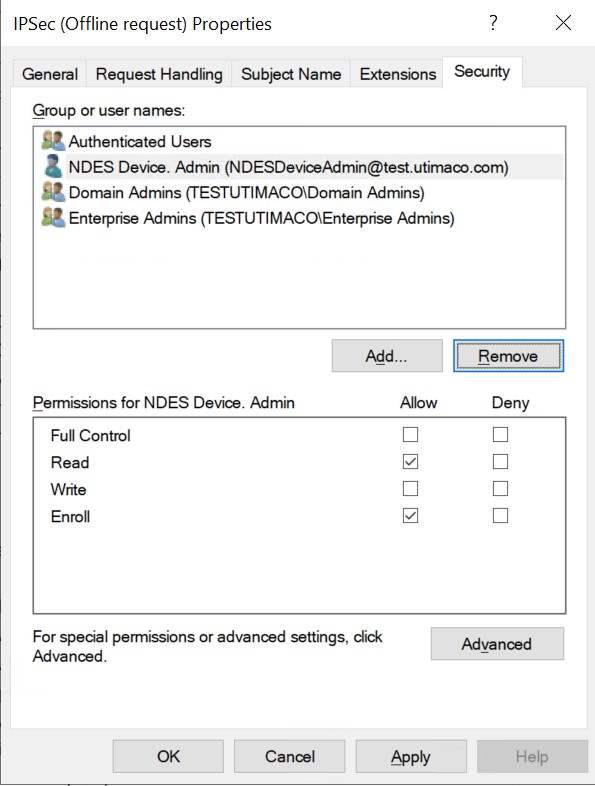Click the Authenticated Users group icon

[53, 141]
